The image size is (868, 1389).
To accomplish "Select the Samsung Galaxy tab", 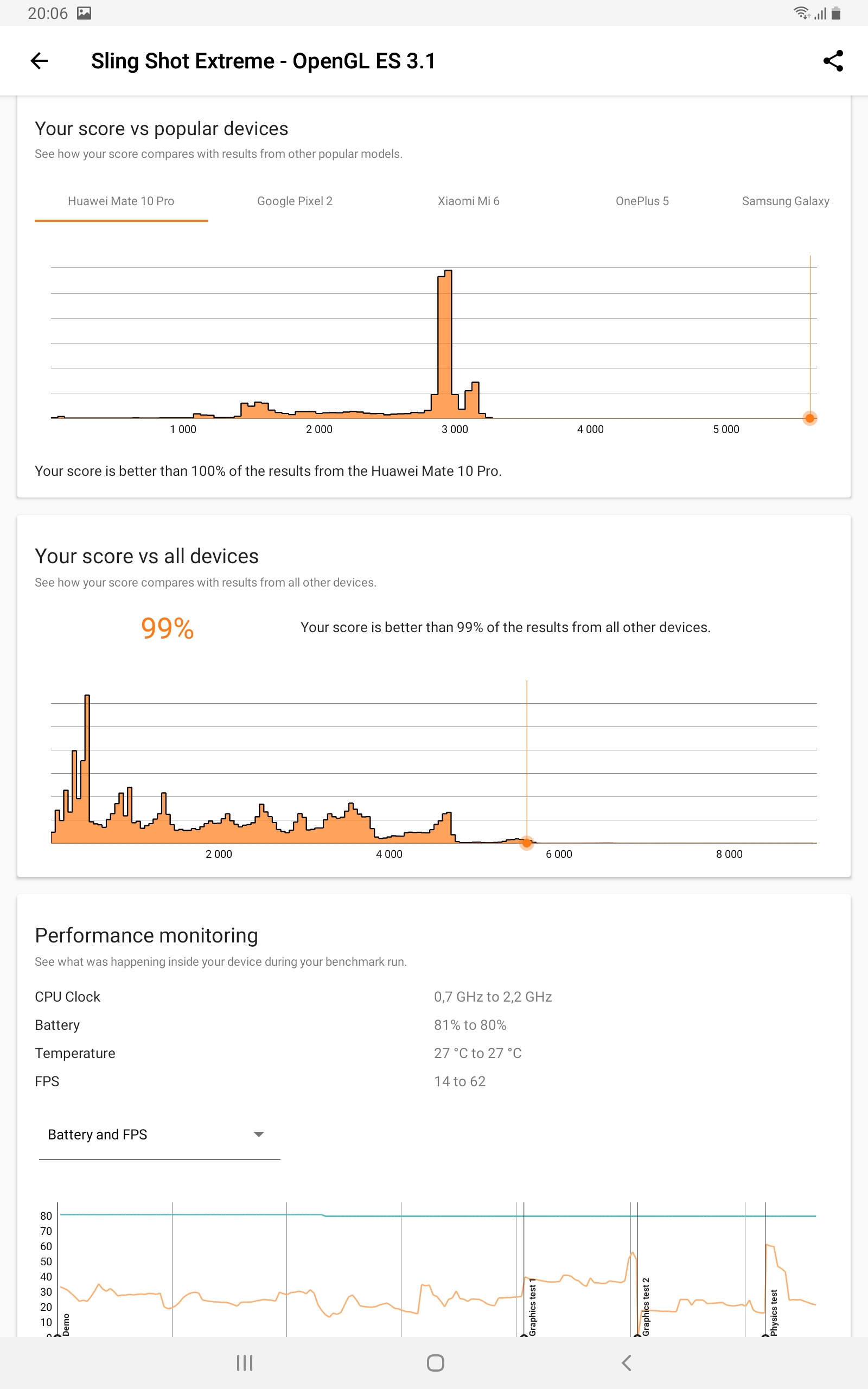I will [x=787, y=201].
